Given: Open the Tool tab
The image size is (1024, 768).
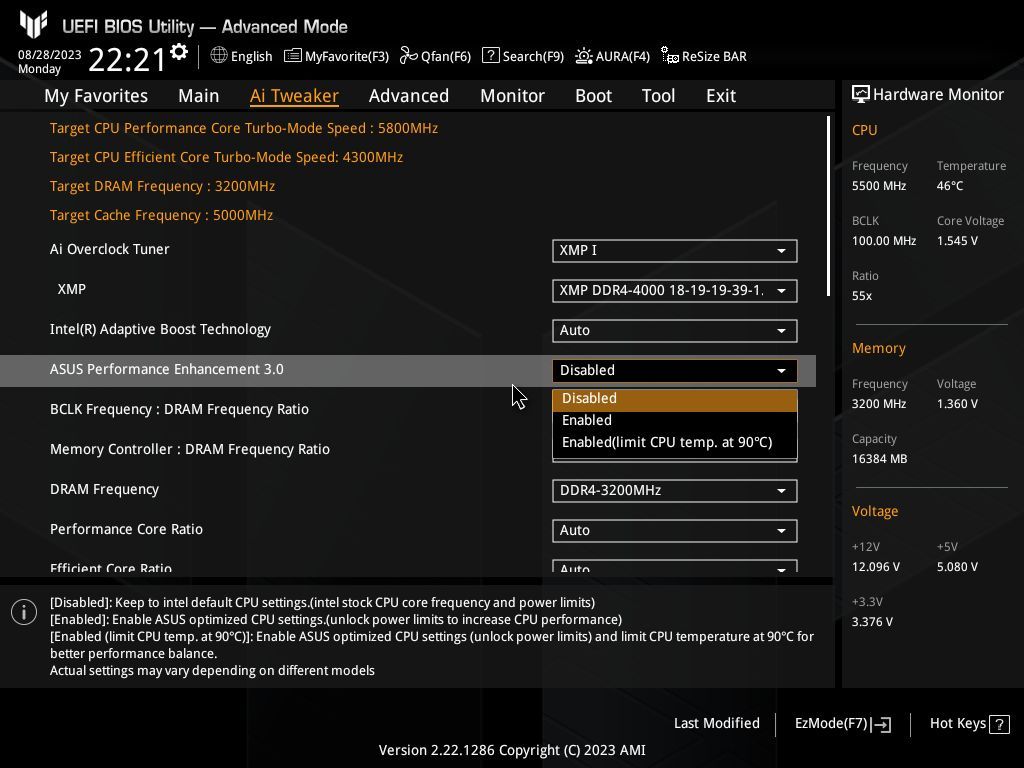Looking at the screenshot, I should 658,96.
